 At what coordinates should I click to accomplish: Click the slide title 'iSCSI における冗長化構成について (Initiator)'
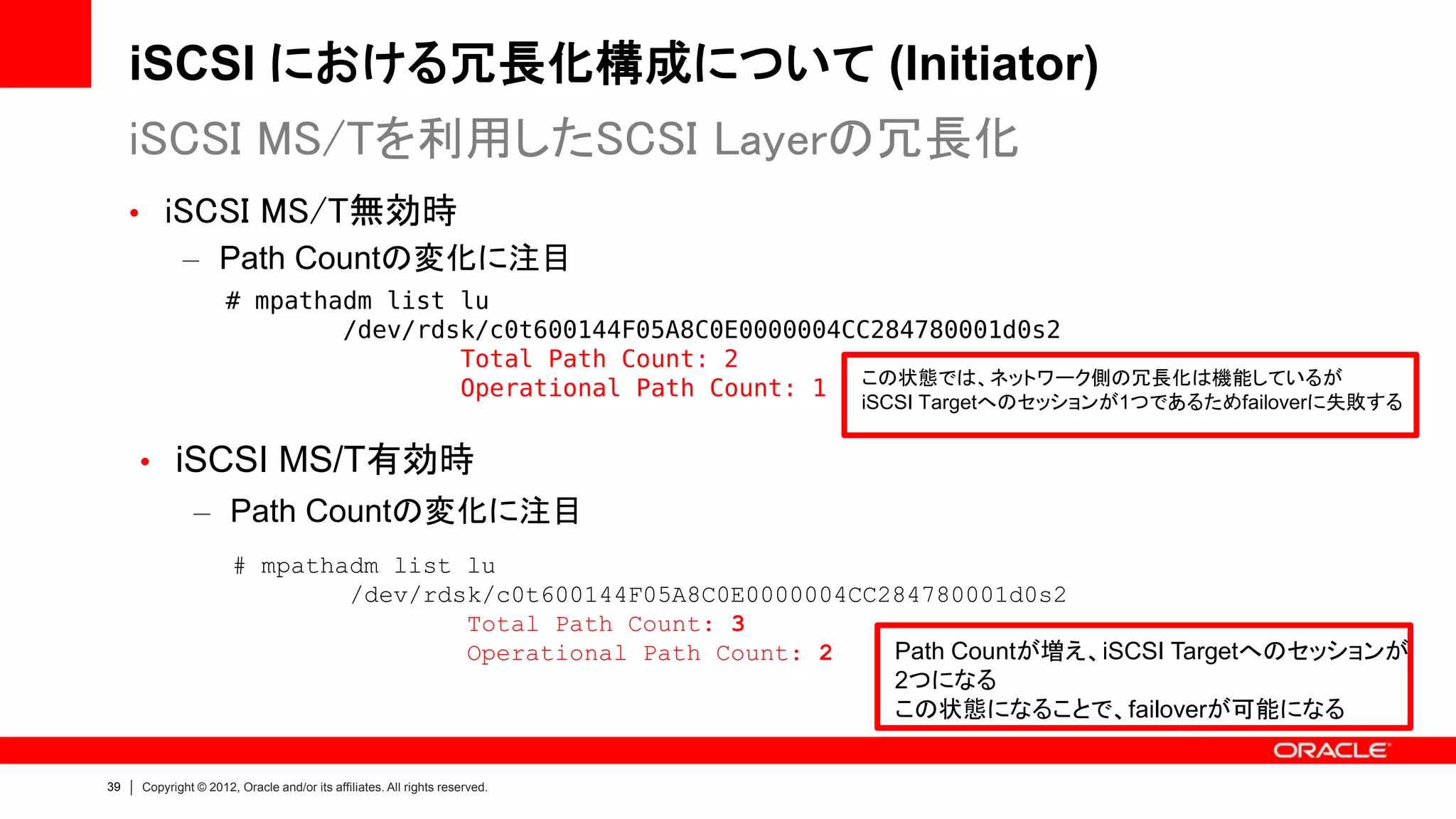coord(614,63)
